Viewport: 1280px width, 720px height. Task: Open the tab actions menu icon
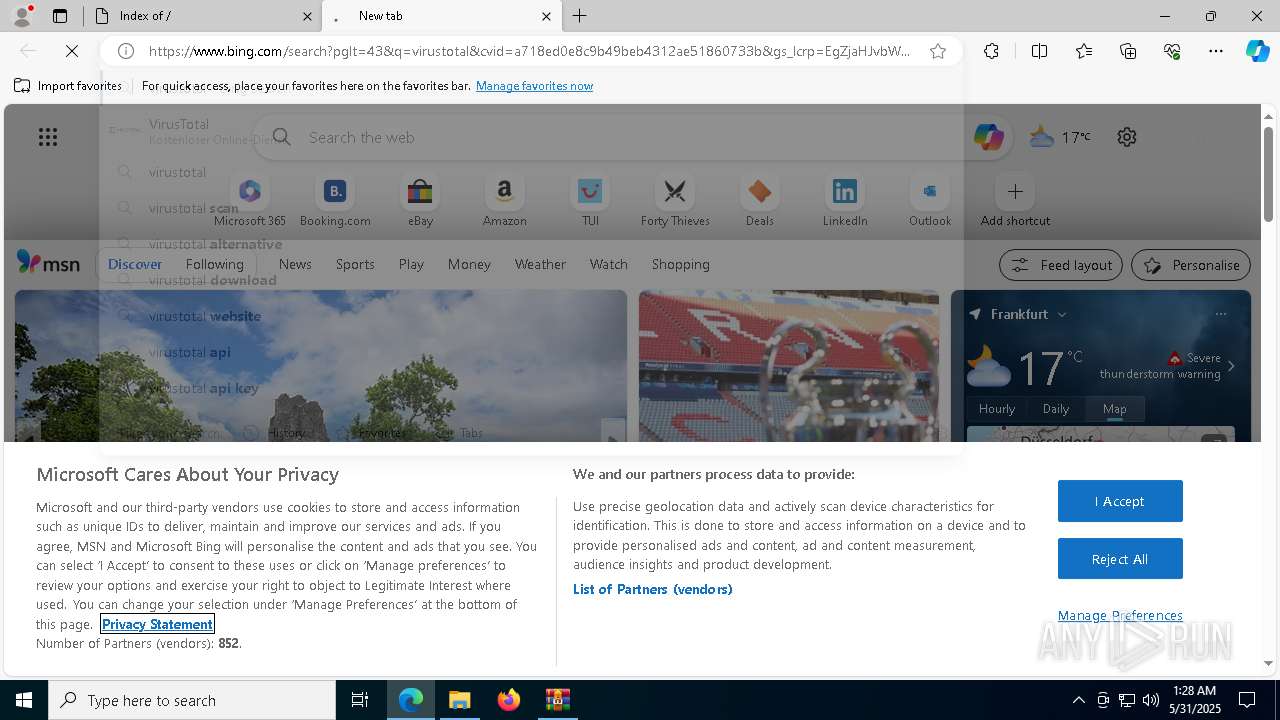pos(60,16)
